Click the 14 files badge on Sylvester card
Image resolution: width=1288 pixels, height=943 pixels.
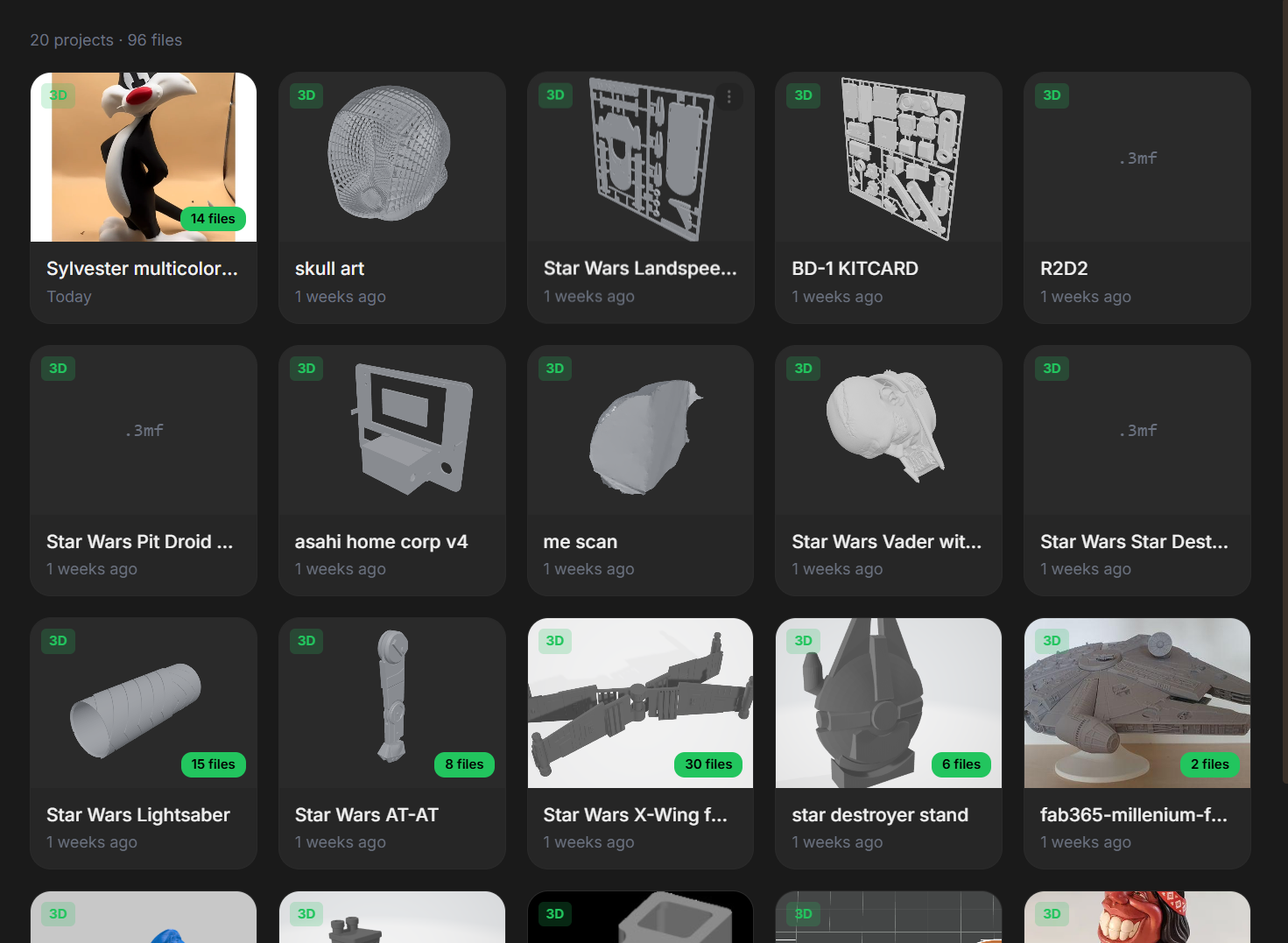pos(213,219)
